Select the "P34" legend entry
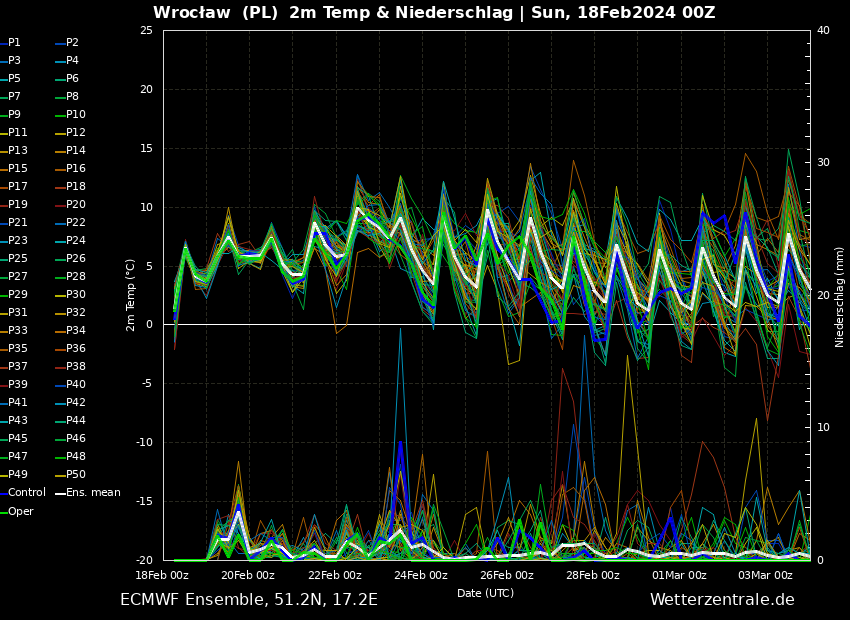Viewport: 850px width, 620px height. tap(72, 331)
